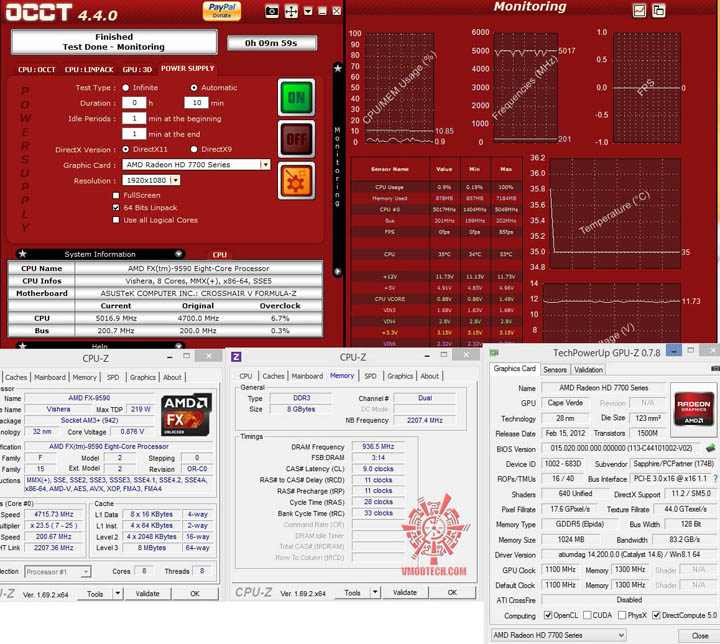Open the Mainboard tab in left CPU-Z window
720x644 pixels.
coord(50,377)
